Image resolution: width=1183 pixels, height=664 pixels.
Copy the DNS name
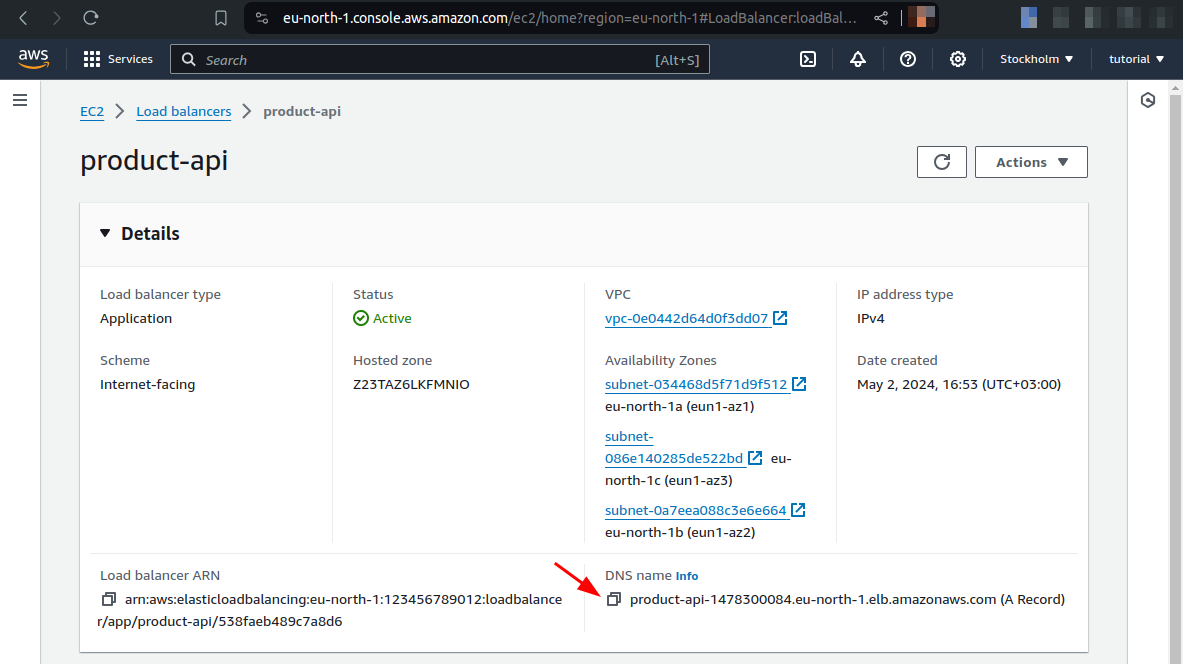click(x=613, y=599)
